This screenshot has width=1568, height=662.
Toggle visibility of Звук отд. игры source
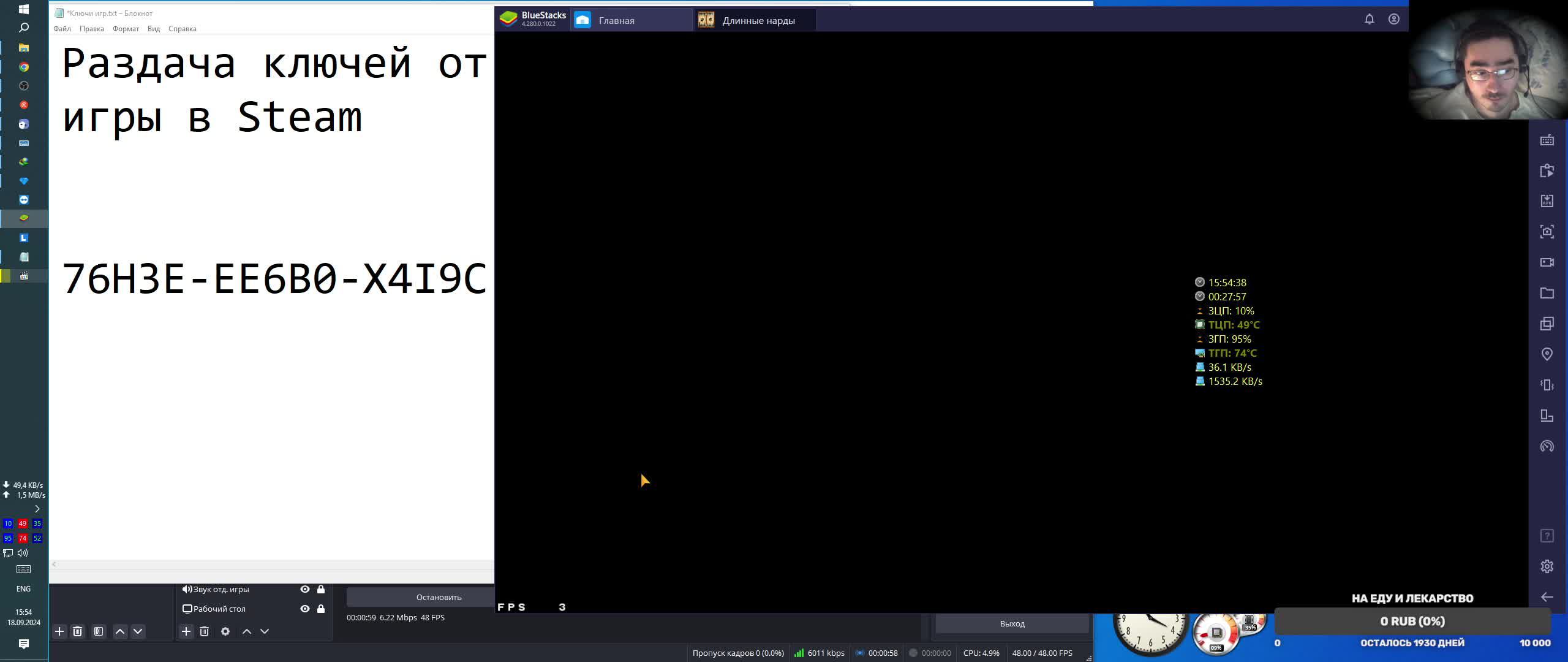click(304, 589)
